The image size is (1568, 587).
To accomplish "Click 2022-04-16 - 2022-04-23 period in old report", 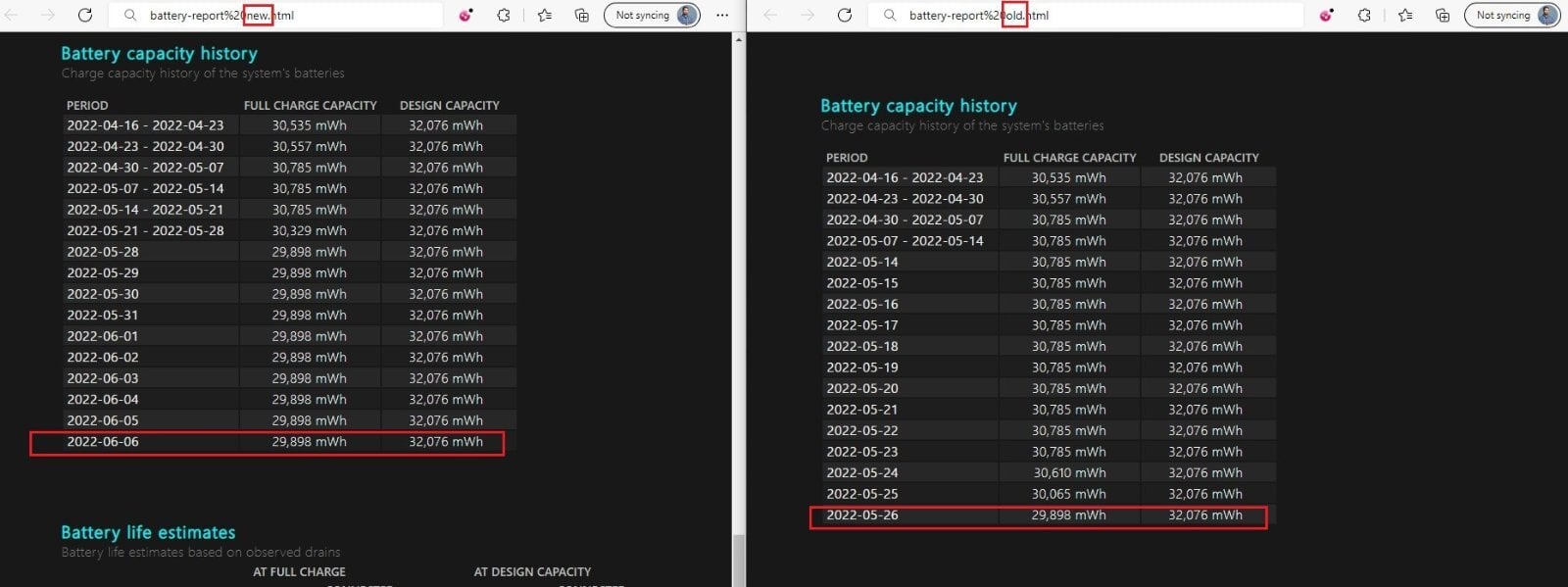I will point(905,178).
